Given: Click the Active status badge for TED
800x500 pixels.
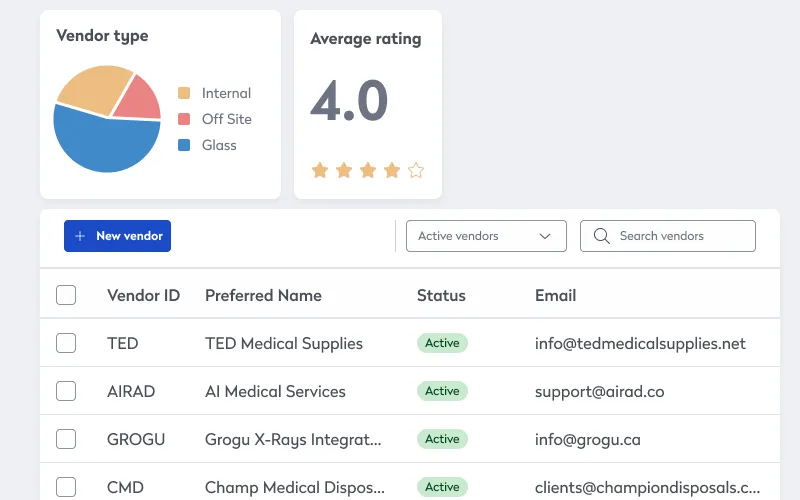Looking at the screenshot, I should tap(442, 343).
